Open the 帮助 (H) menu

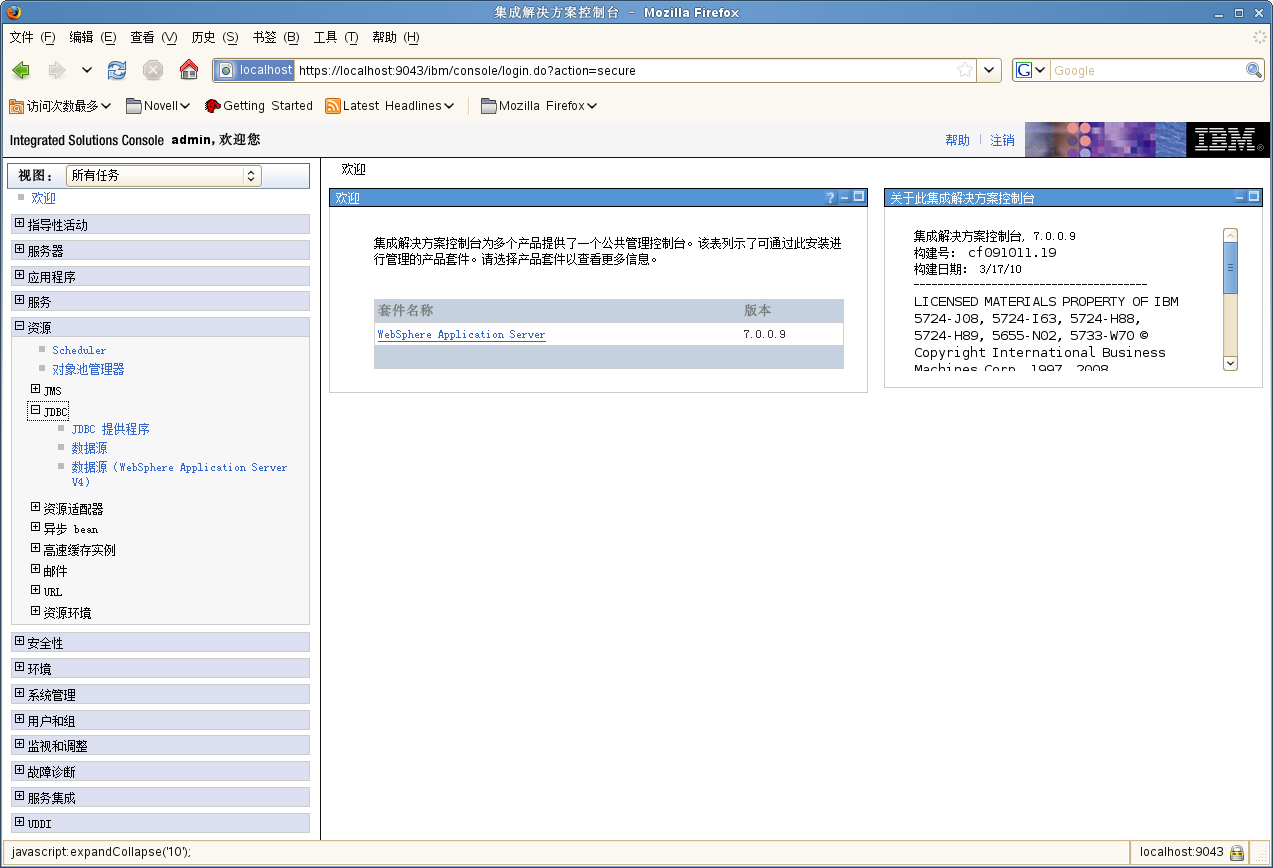[396, 37]
